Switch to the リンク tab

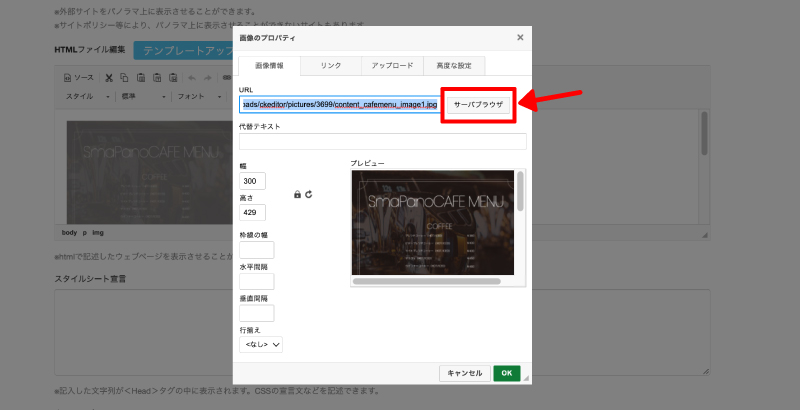click(x=330, y=66)
